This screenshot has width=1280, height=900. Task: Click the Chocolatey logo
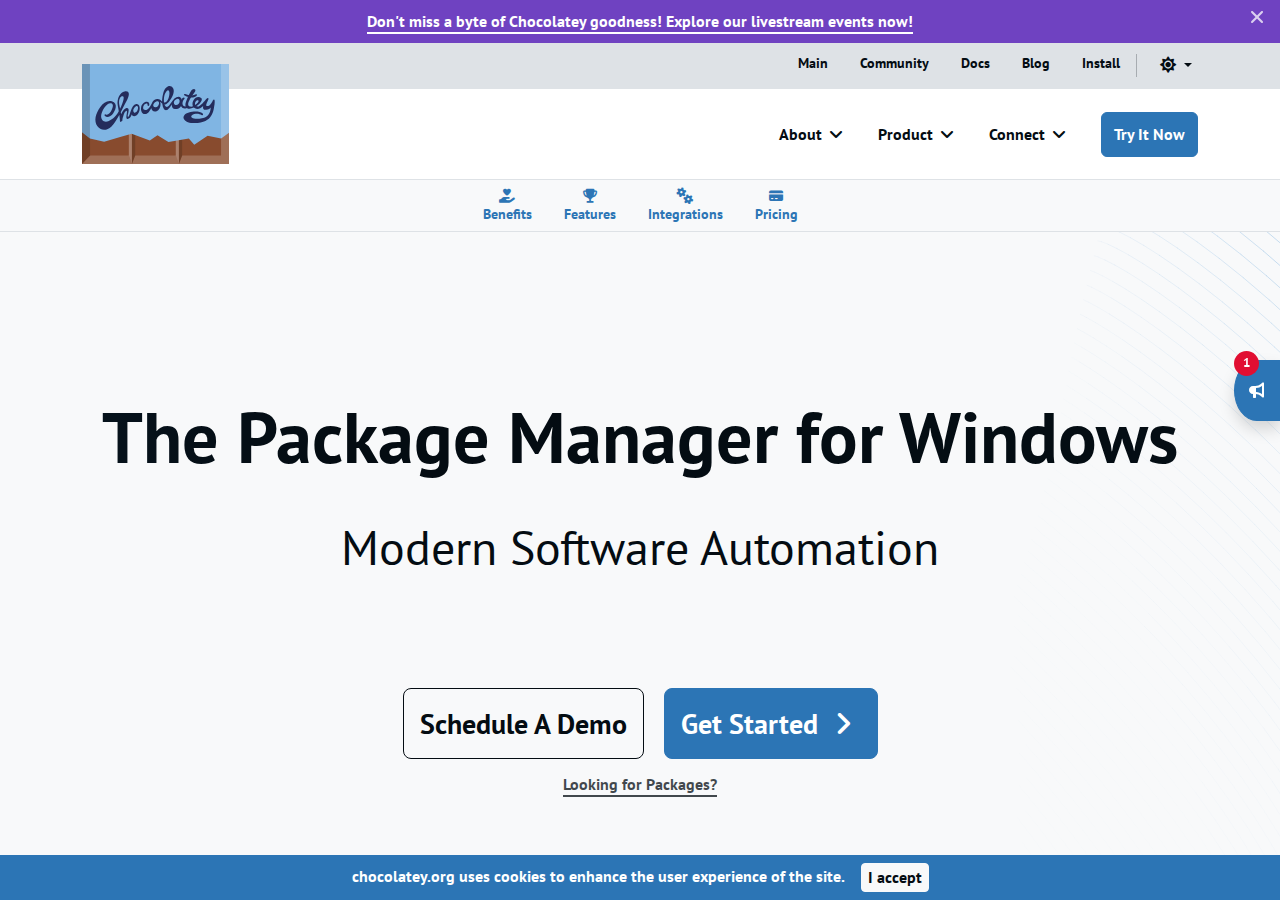[x=155, y=114]
